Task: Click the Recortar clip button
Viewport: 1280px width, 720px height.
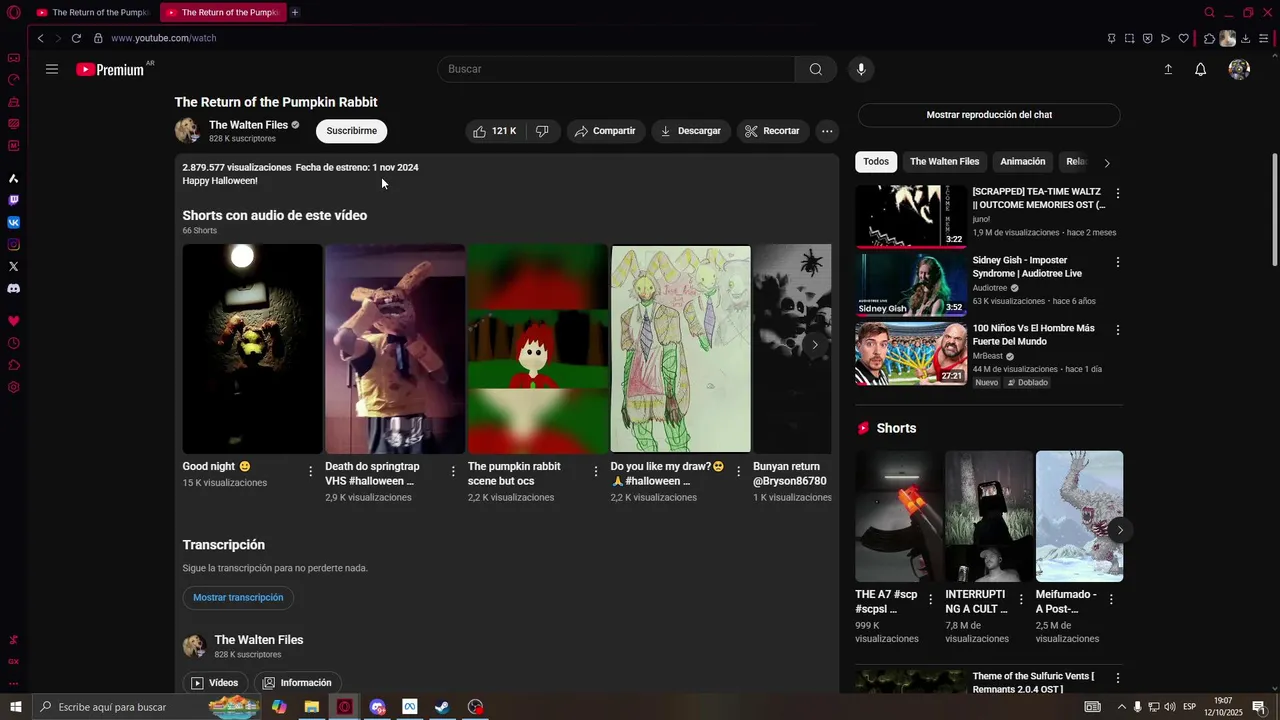Action: 773,131
